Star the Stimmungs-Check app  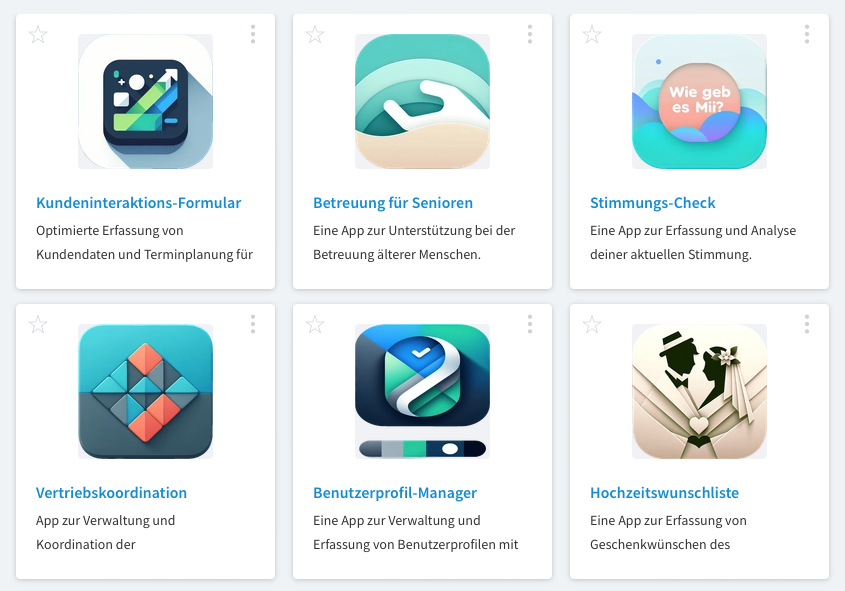click(592, 34)
